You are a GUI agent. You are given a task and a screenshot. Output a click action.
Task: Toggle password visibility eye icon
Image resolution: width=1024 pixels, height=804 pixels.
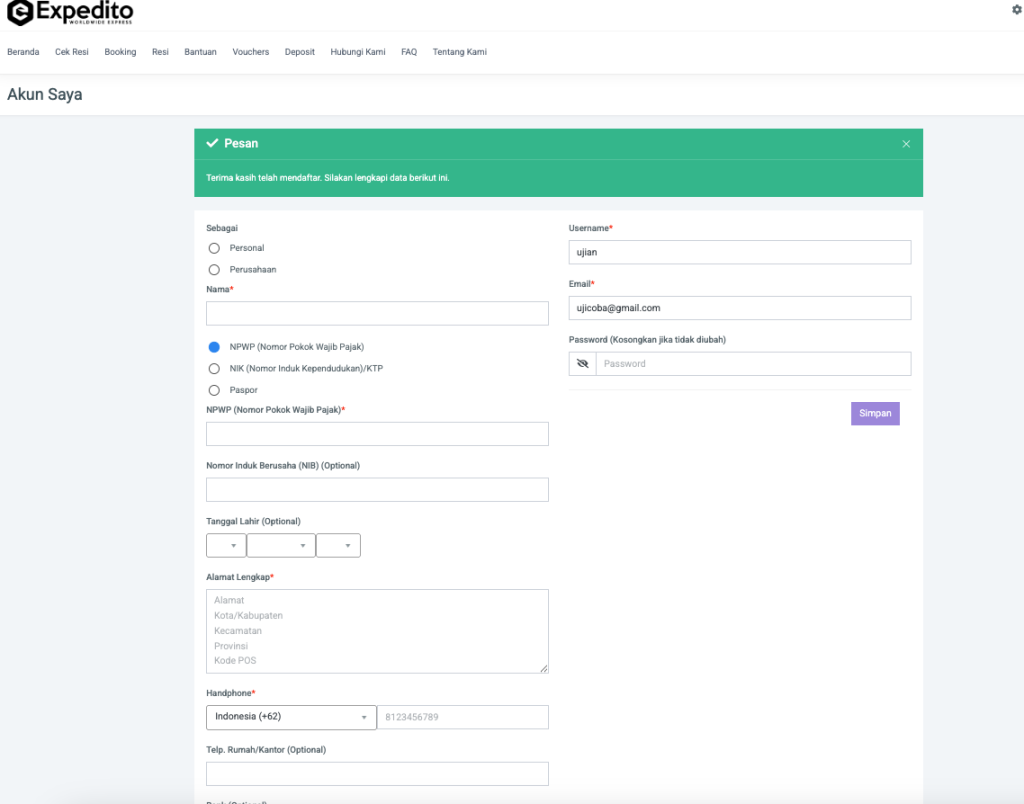click(x=582, y=364)
